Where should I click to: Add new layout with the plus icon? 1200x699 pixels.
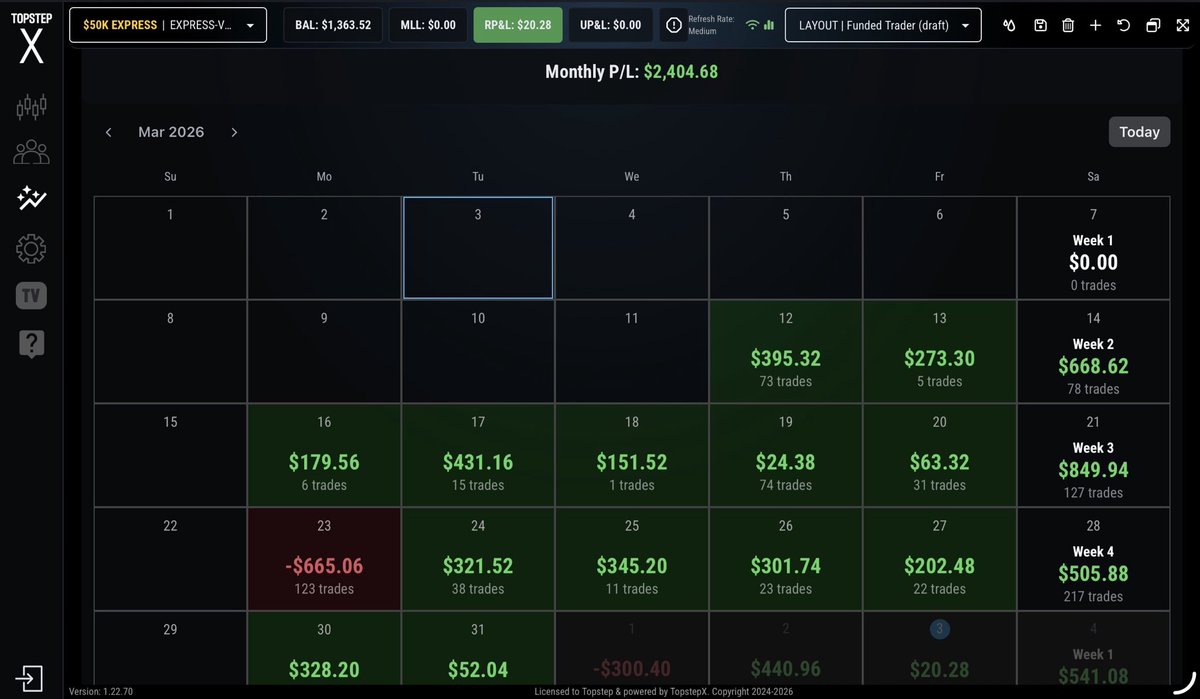click(x=1096, y=25)
